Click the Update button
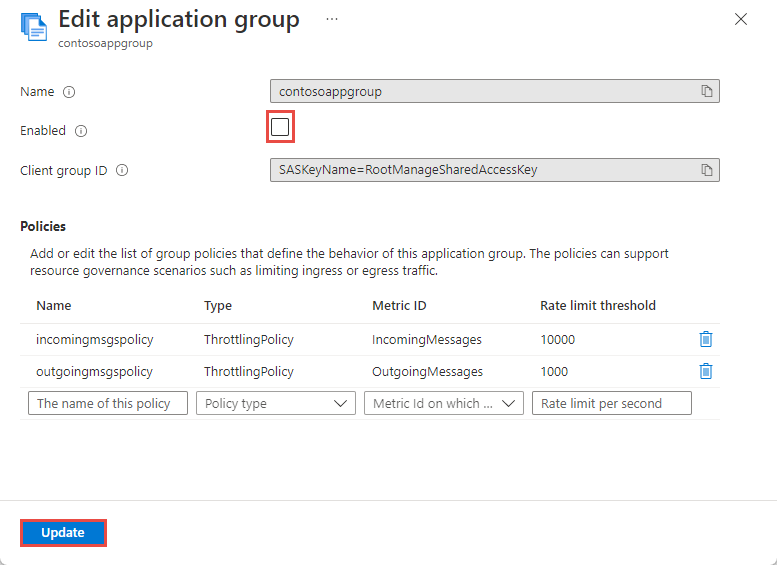This screenshot has height=565, width=777. tap(63, 533)
